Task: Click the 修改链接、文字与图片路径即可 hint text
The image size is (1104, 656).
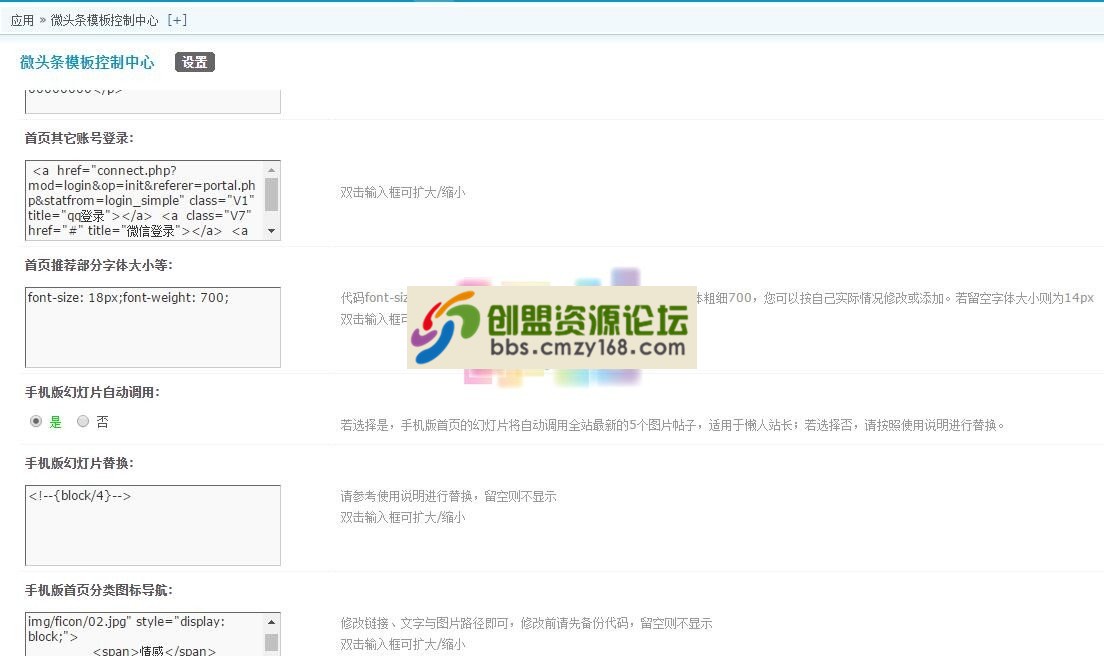Action: click(x=526, y=623)
